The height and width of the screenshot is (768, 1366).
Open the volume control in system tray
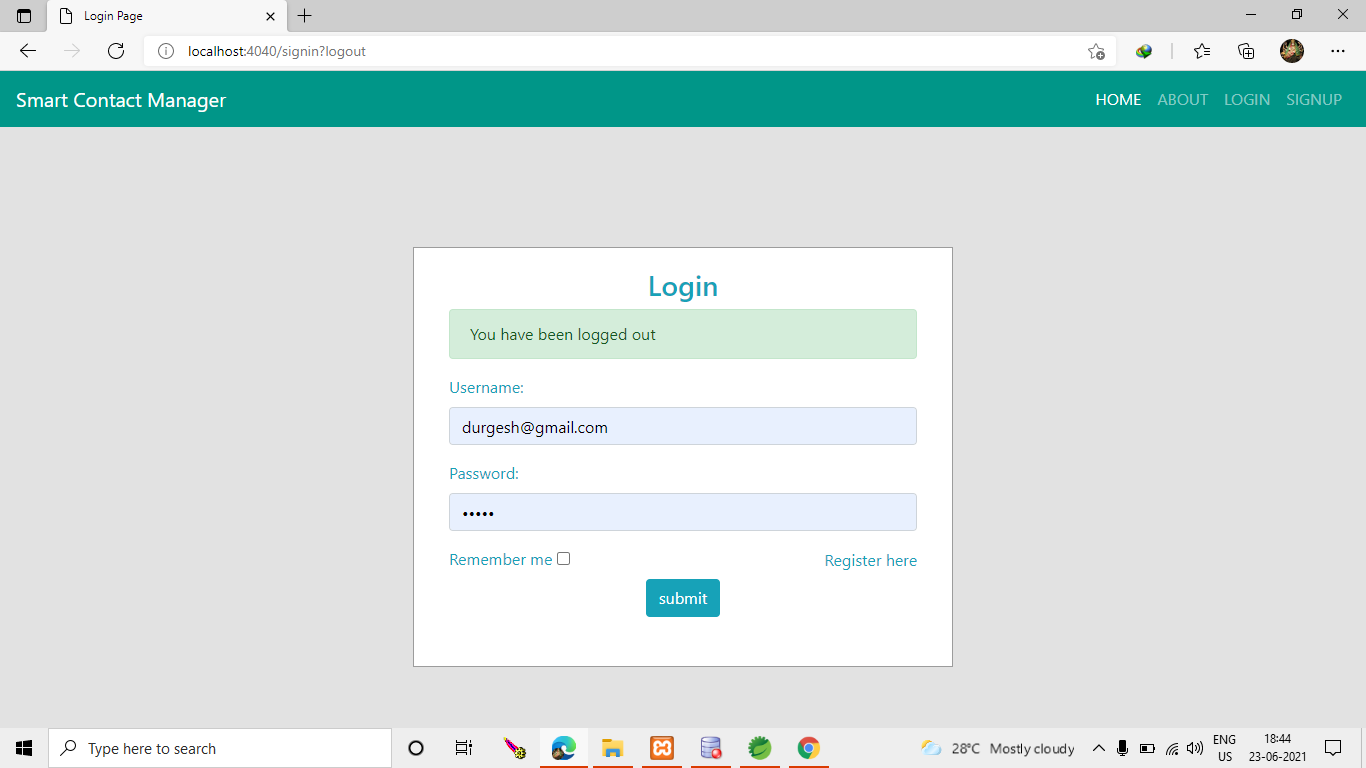pos(1195,747)
